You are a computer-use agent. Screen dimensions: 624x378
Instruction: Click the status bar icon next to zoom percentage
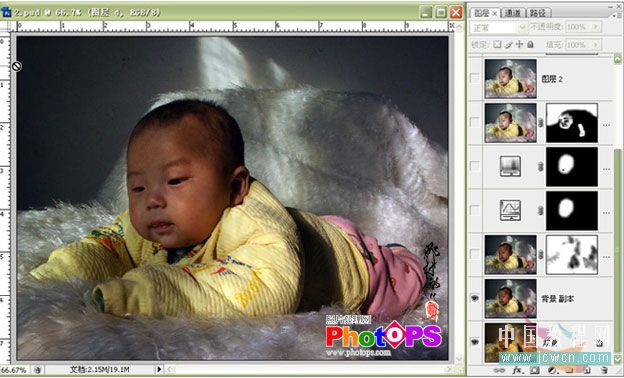click(x=37, y=370)
